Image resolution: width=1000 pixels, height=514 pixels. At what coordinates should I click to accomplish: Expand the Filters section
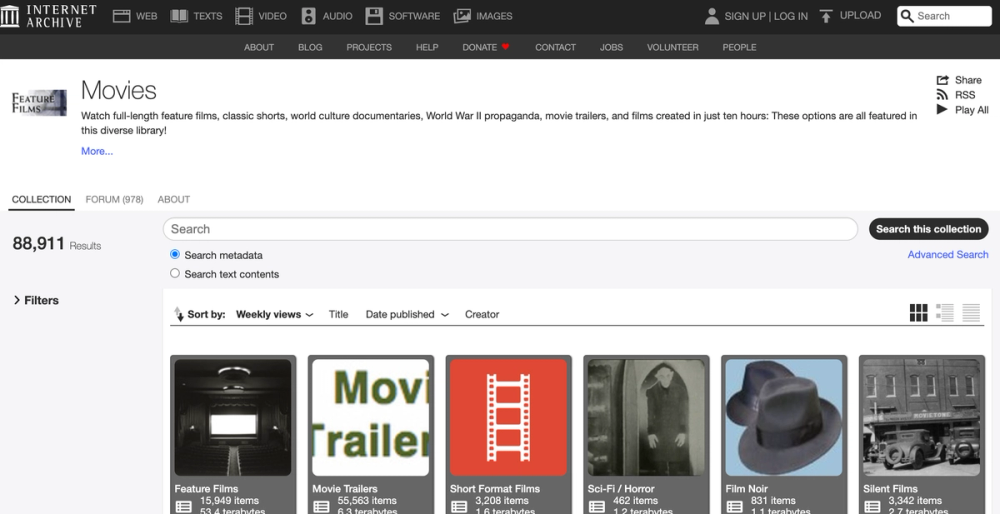coord(36,300)
